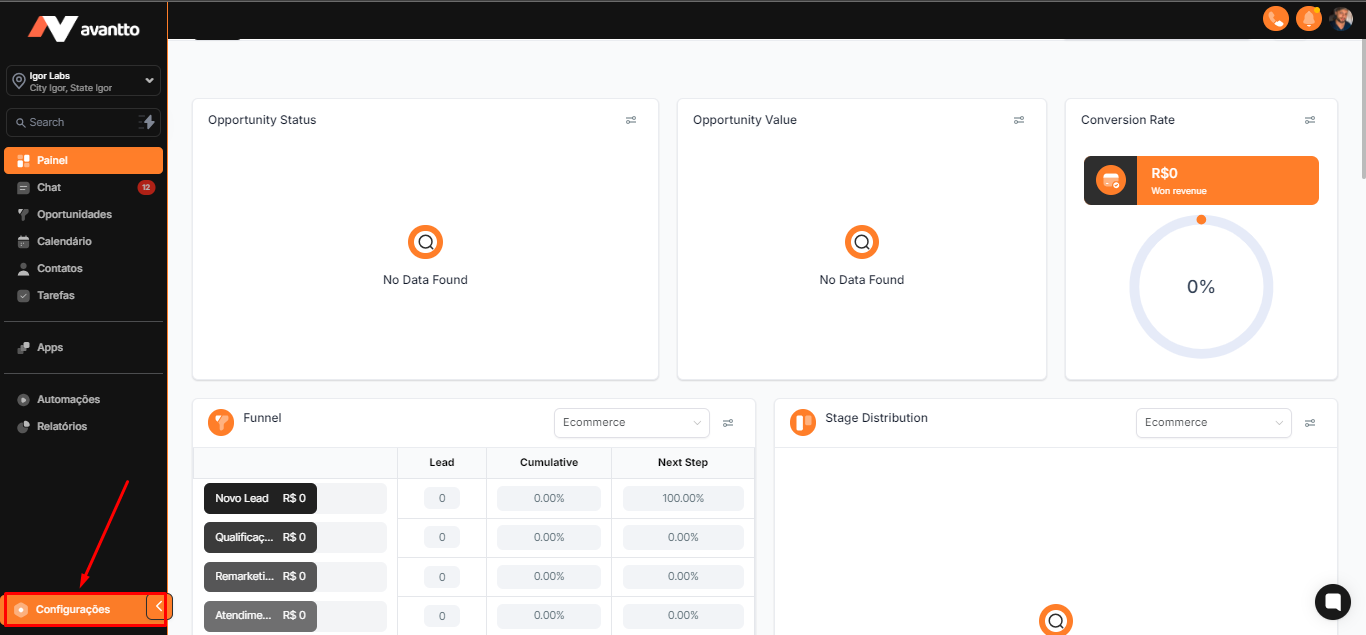Open Opportunity Value filter settings icon

1019,120
